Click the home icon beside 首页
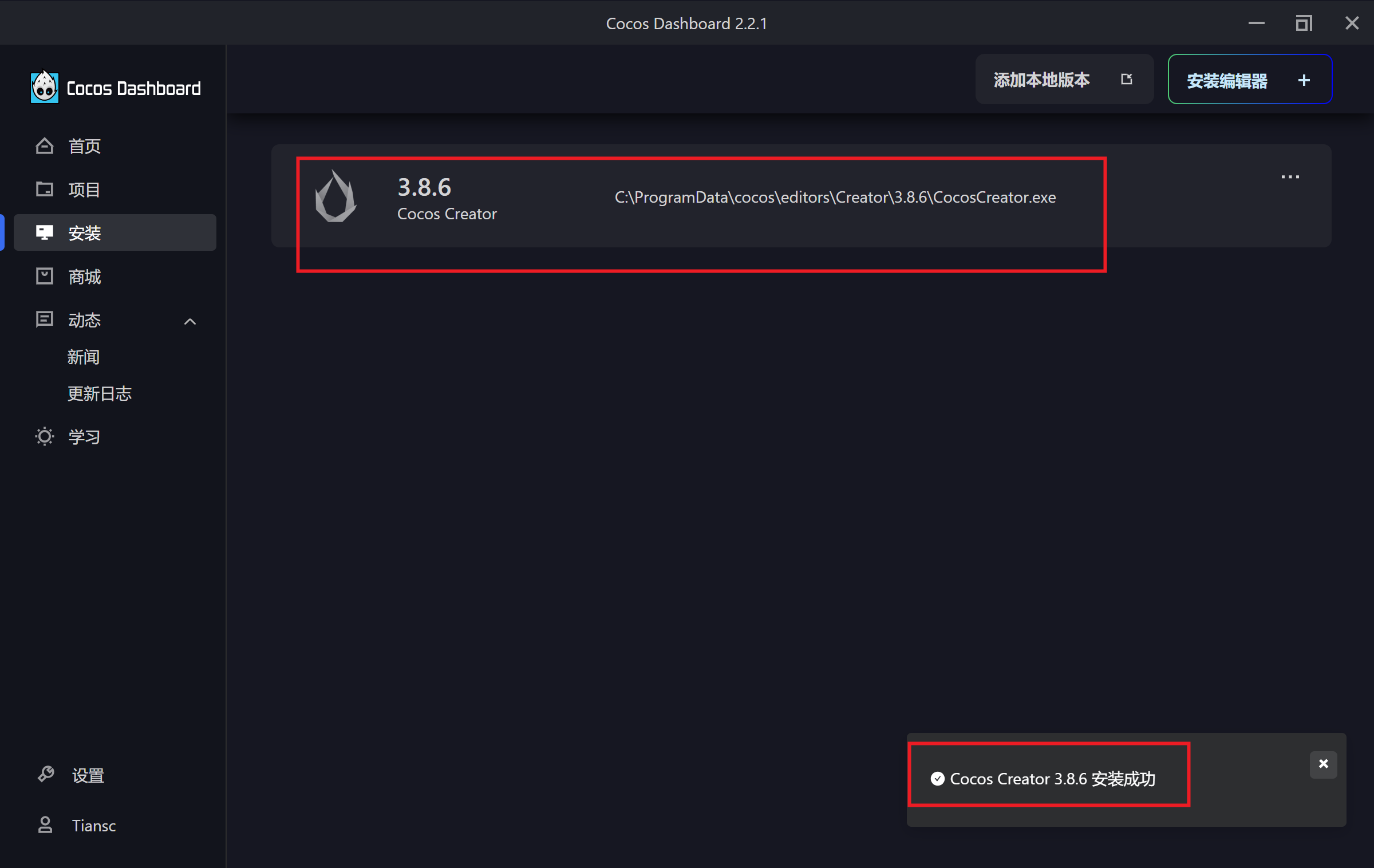 (x=45, y=146)
